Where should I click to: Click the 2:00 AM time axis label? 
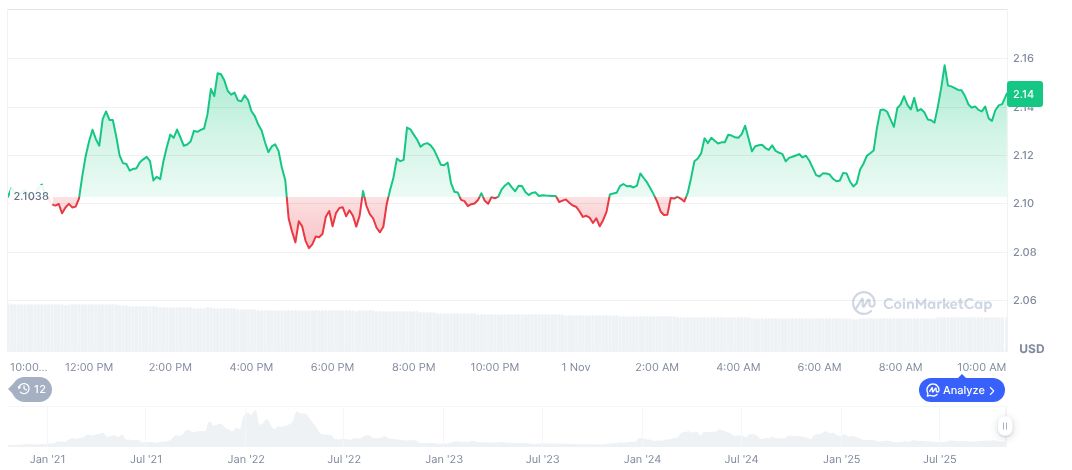tap(657, 367)
